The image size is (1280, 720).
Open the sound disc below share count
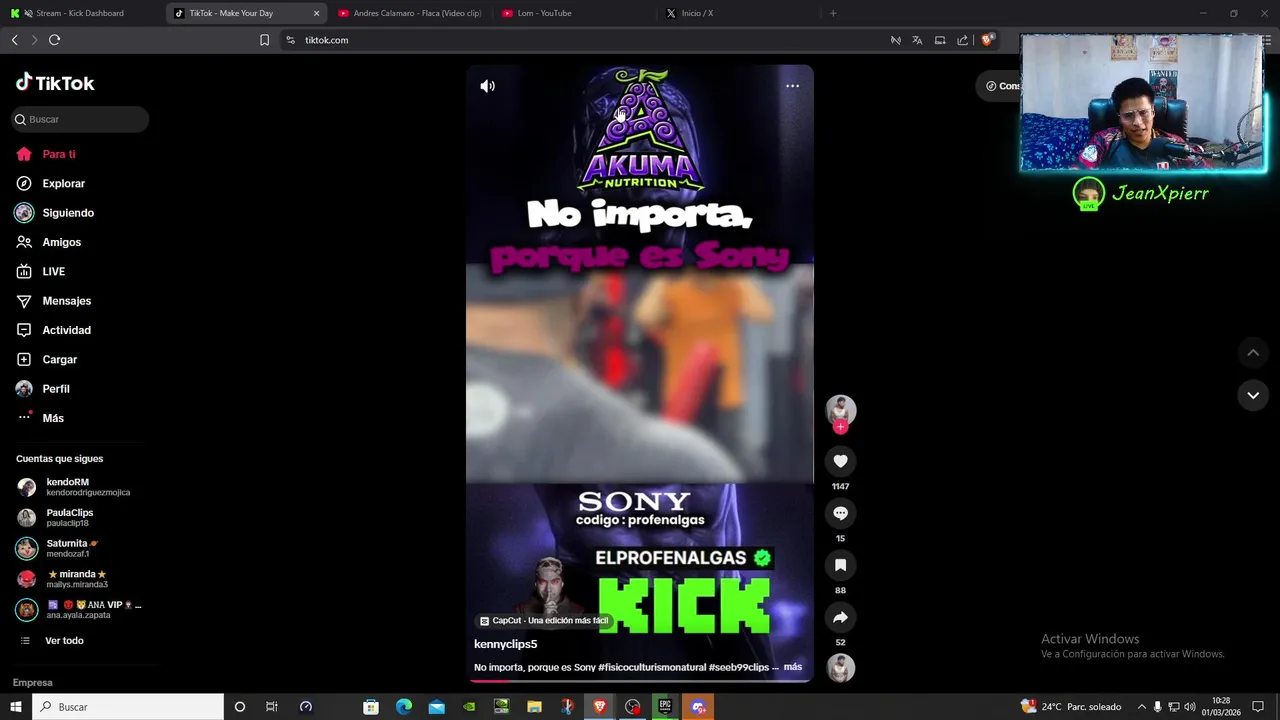pyautogui.click(x=840, y=668)
